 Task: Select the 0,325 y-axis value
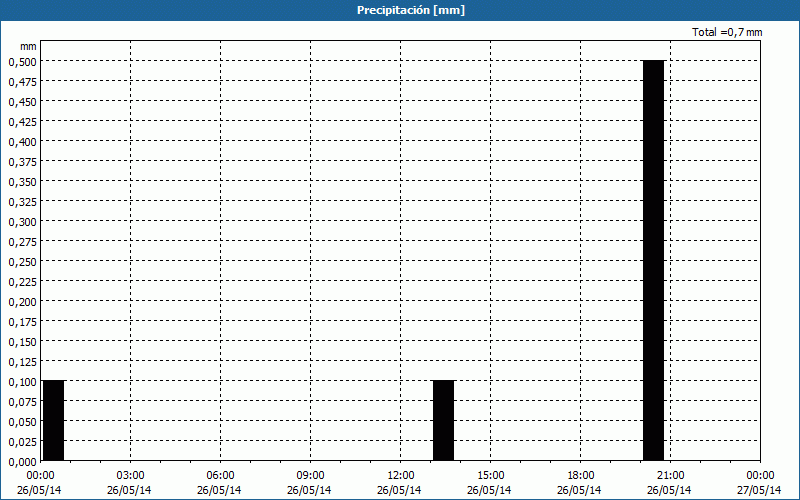[22, 202]
